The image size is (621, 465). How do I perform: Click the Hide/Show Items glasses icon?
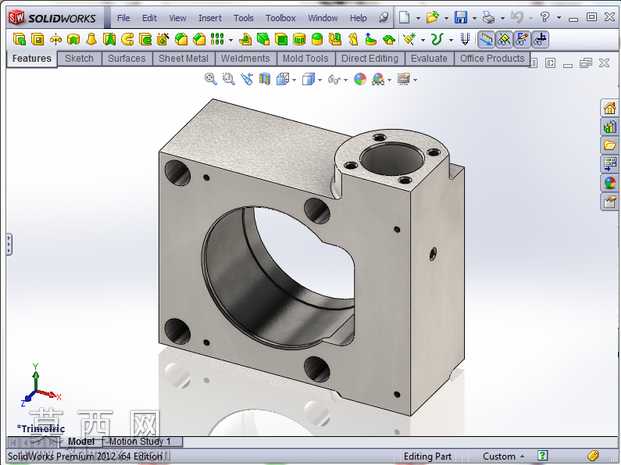click(x=334, y=80)
